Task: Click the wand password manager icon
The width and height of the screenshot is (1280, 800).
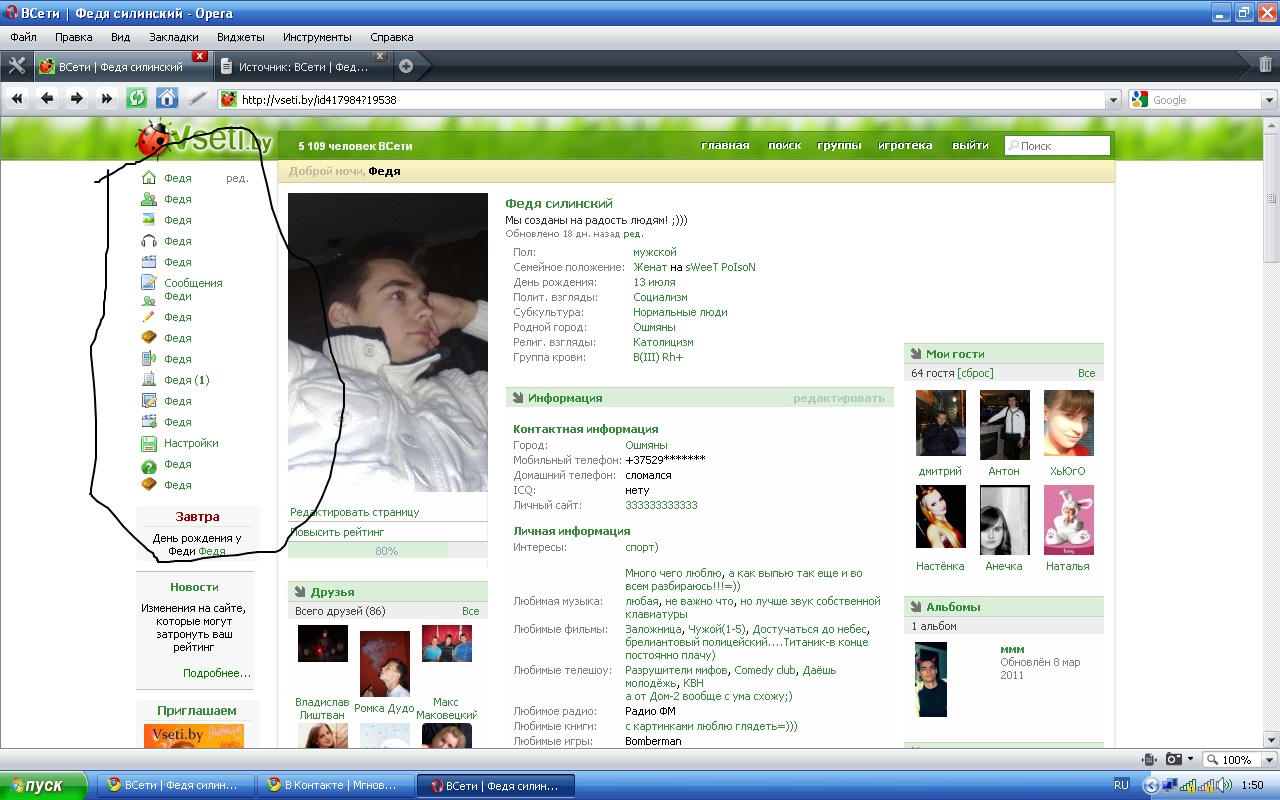Action: pyautogui.click(x=197, y=98)
